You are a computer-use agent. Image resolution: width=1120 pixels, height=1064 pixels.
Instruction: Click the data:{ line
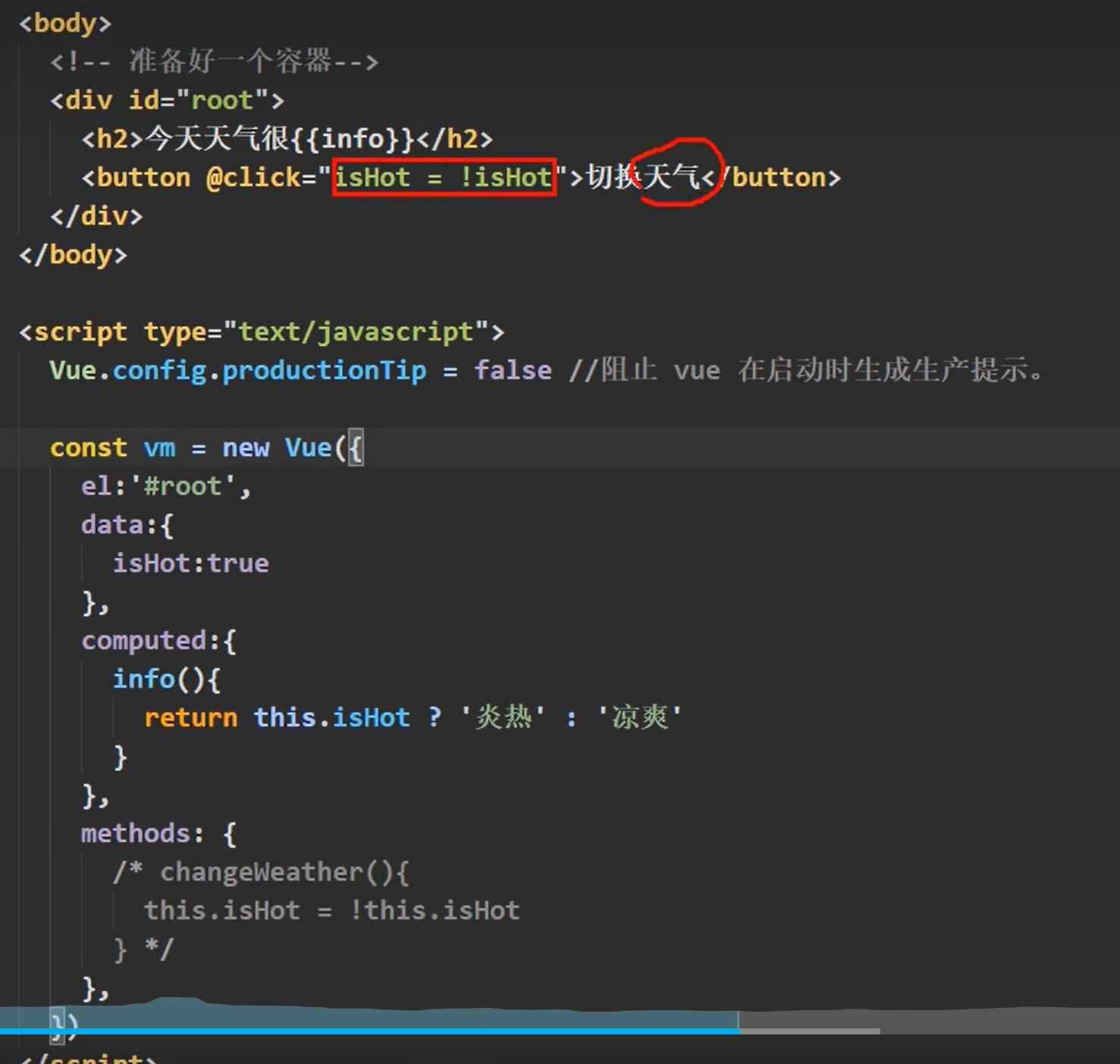pyautogui.click(x=127, y=526)
